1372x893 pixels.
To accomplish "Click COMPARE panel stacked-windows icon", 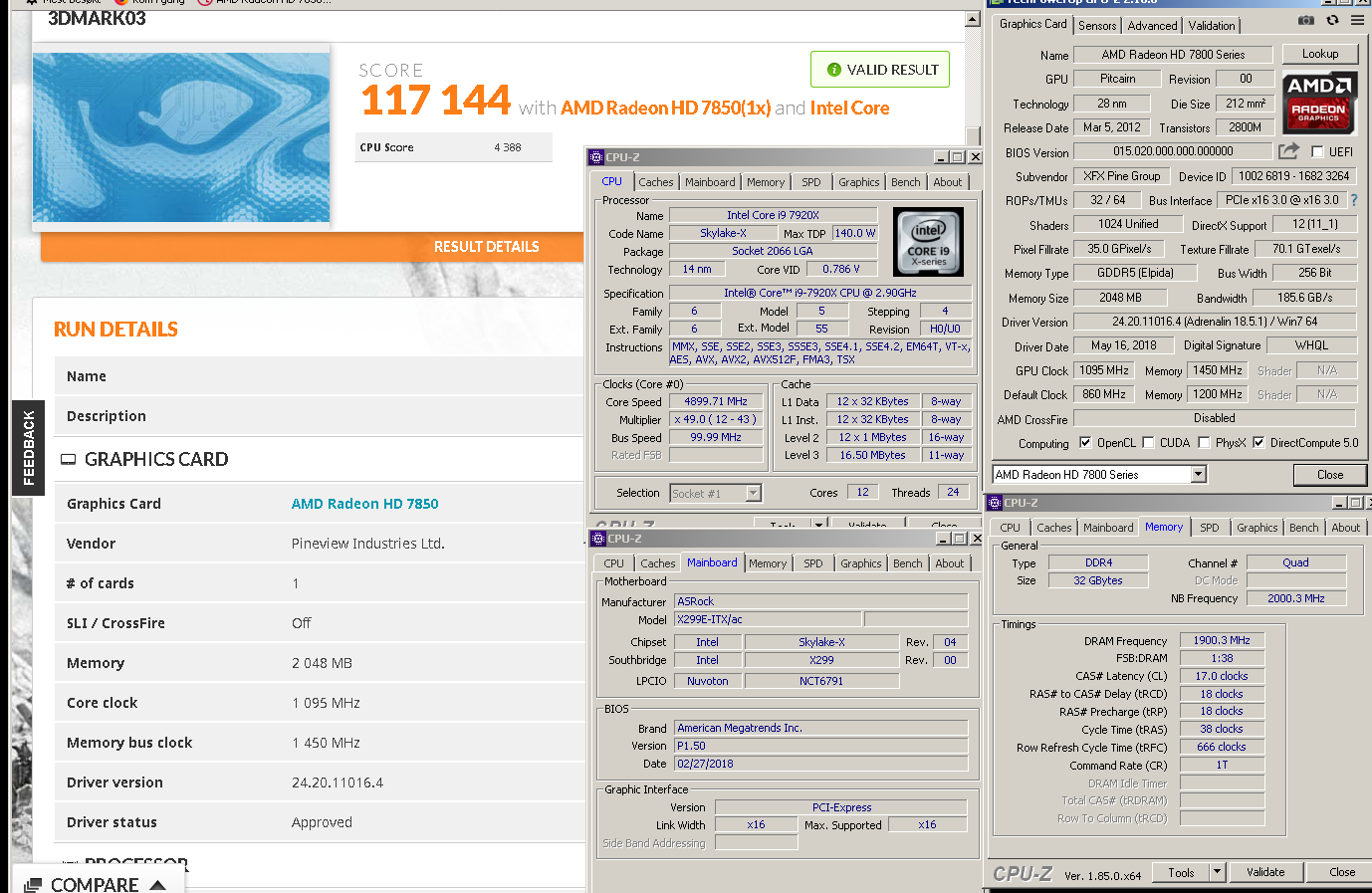I will (33, 885).
